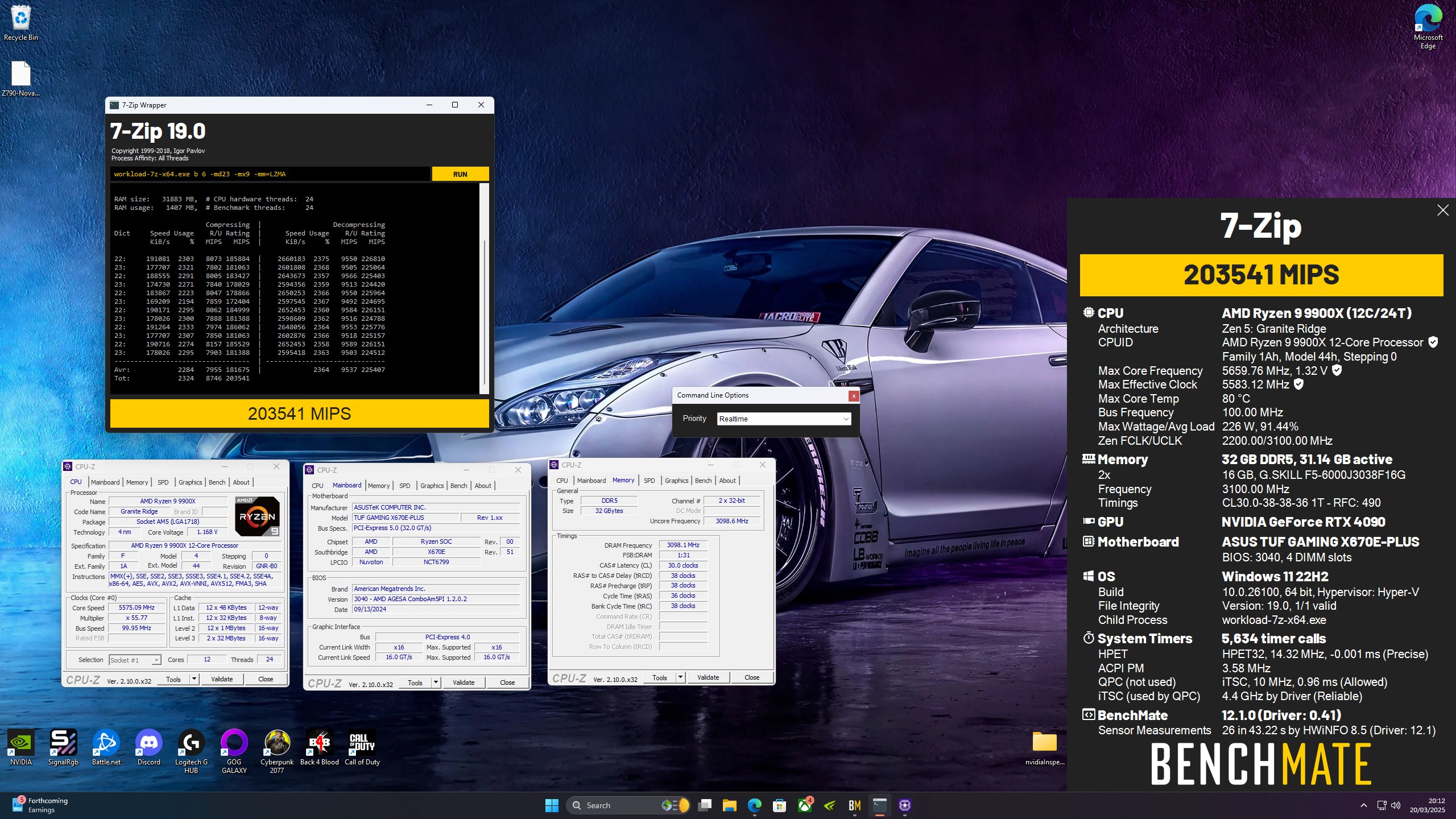This screenshot has height=819, width=1456.
Task: Open NVIDIA app from the taskbar
Action: pos(830,805)
